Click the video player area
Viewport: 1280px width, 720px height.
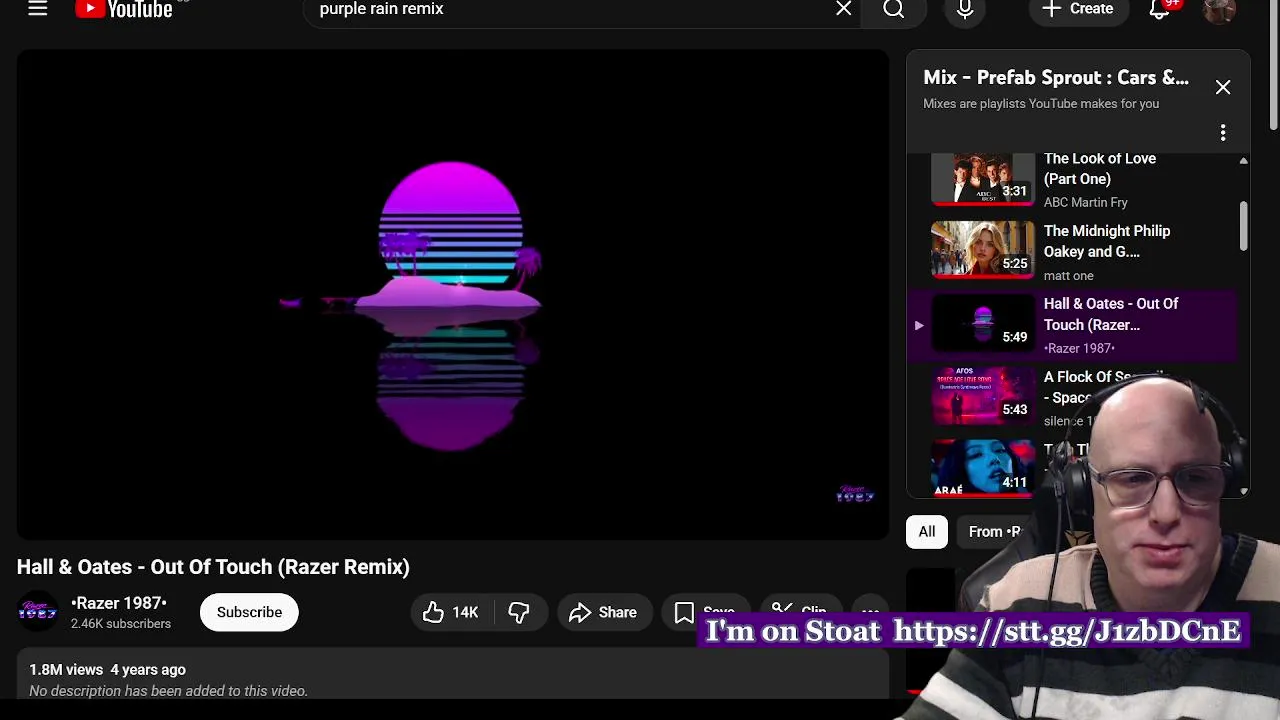pos(452,295)
